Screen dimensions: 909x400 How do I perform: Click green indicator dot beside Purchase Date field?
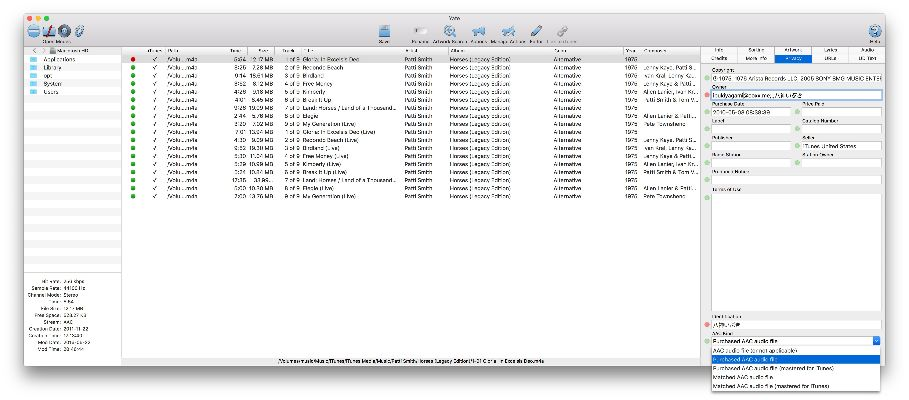tap(707, 111)
